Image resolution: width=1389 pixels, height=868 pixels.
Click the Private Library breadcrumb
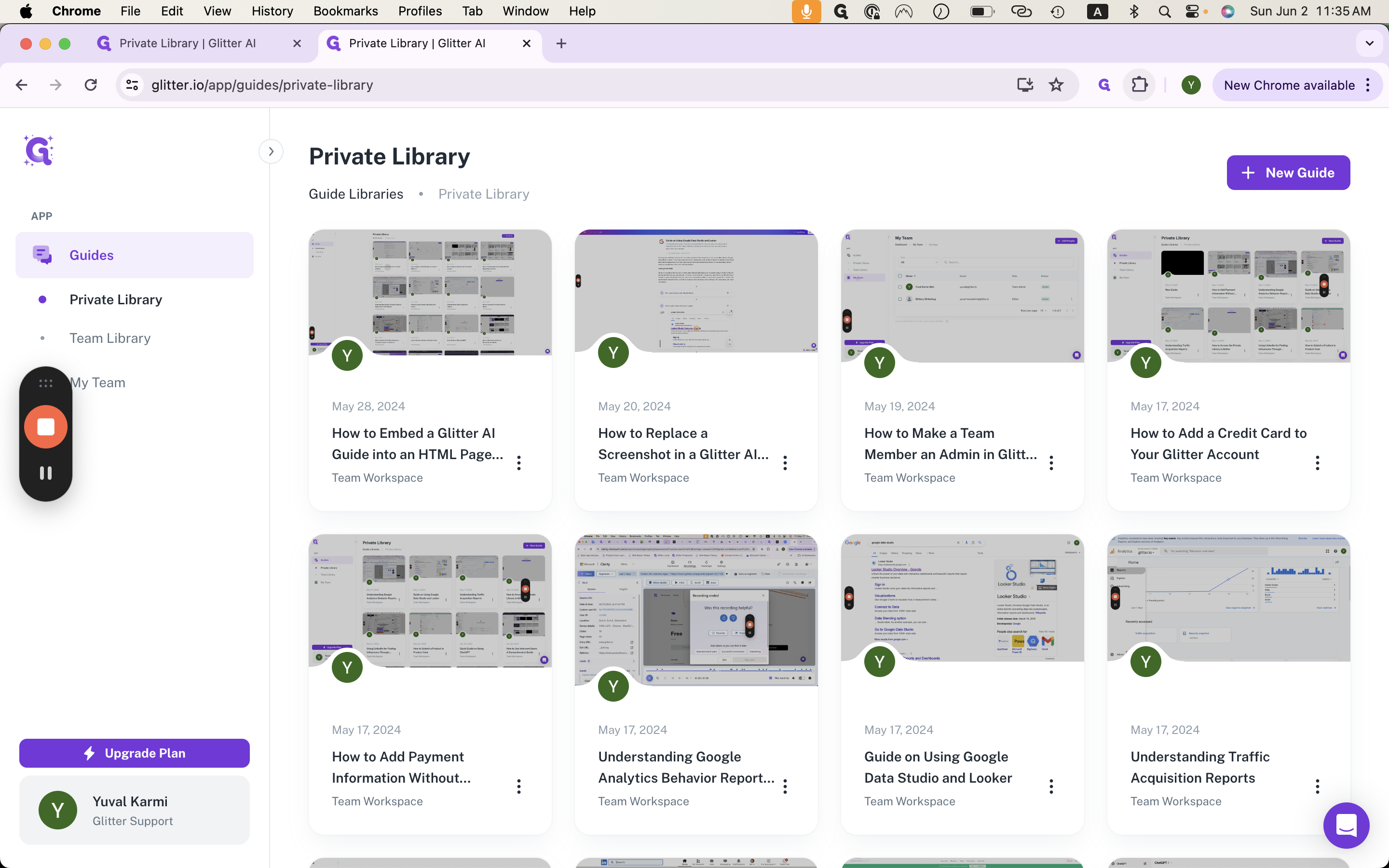click(x=484, y=194)
